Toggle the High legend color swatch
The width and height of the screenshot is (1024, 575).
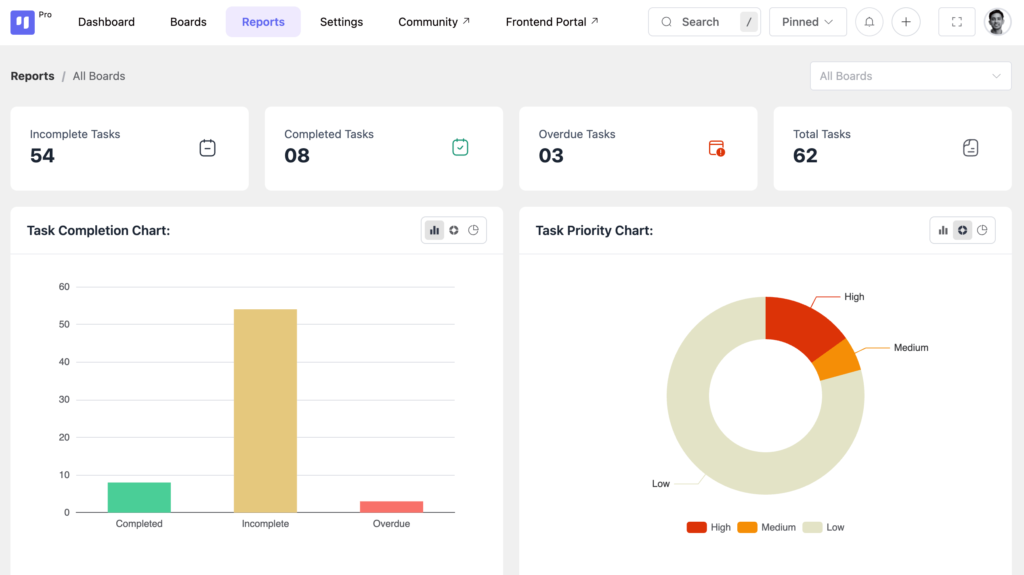(x=696, y=527)
